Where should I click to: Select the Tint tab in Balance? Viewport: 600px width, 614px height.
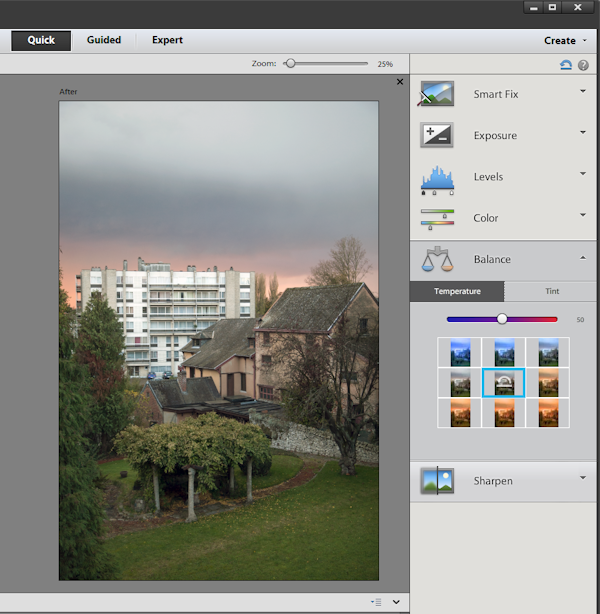coord(552,292)
